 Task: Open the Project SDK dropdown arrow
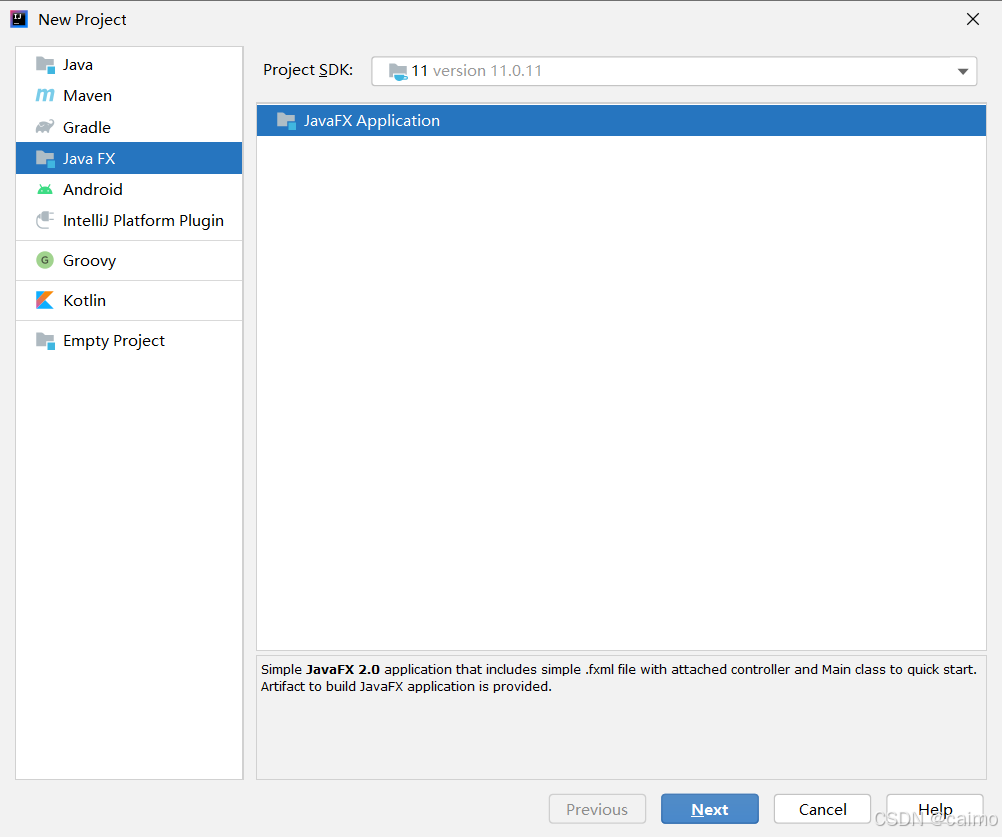click(x=962, y=72)
